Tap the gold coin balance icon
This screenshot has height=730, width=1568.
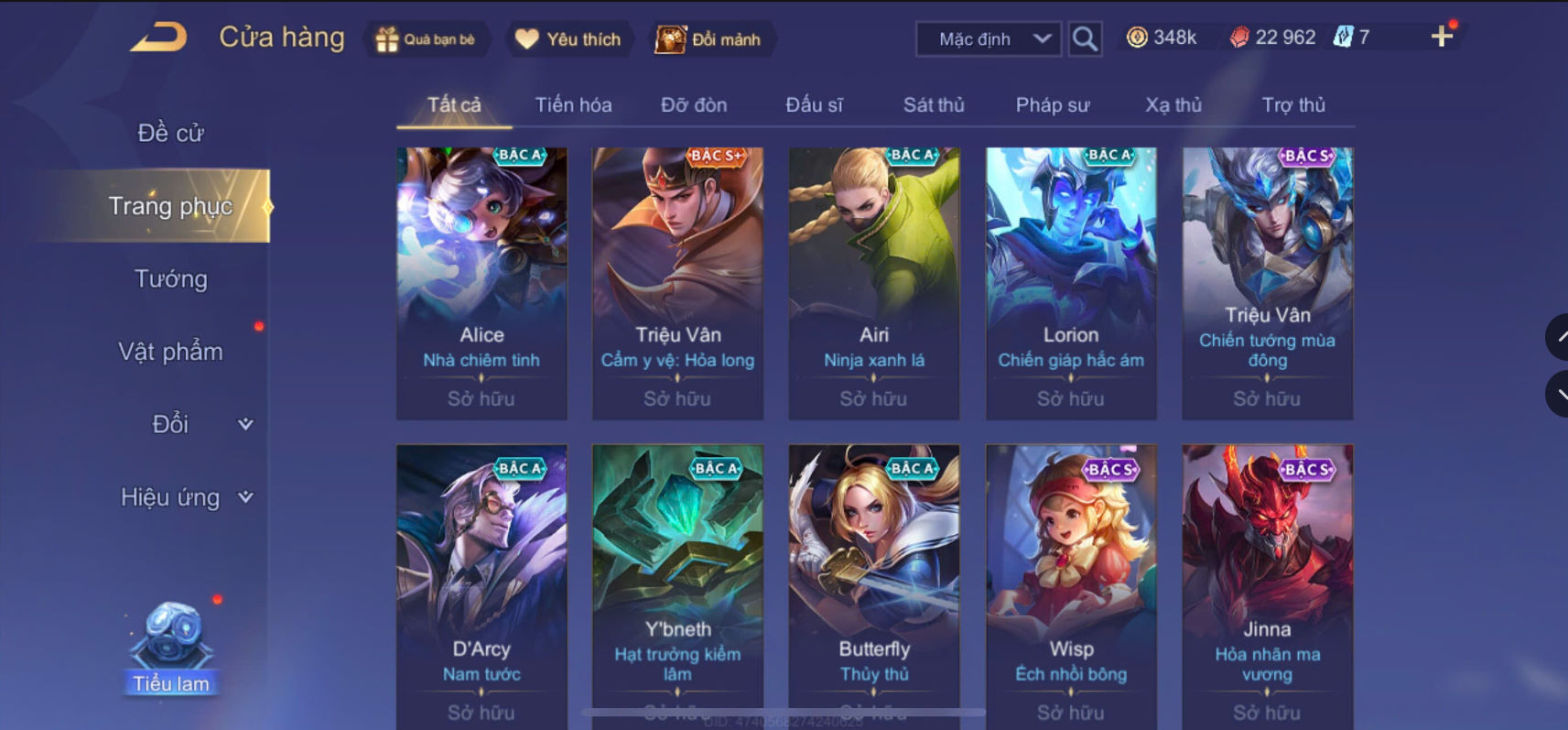(x=1137, y=38)
